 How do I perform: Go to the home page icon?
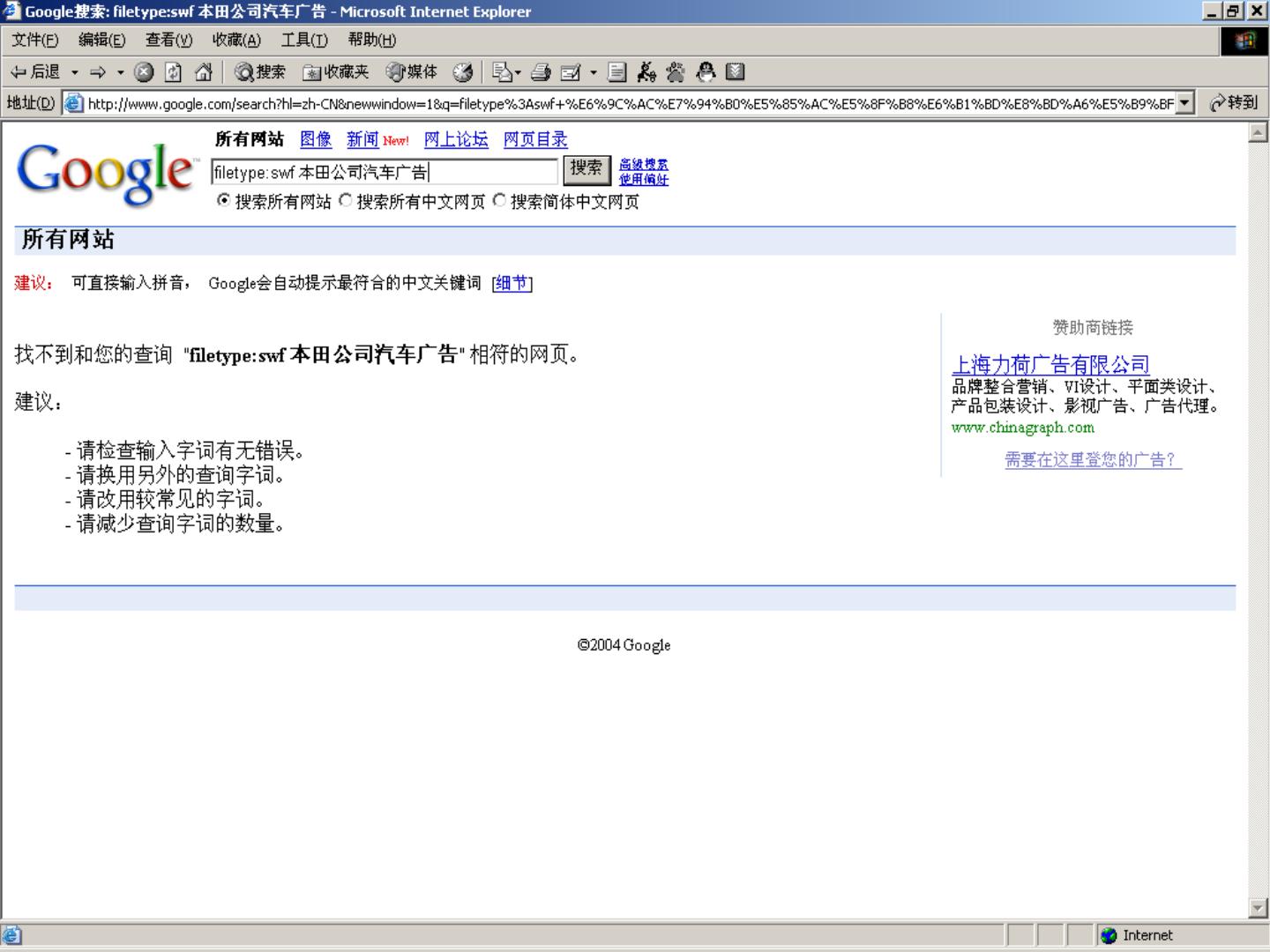click(204, 72)
